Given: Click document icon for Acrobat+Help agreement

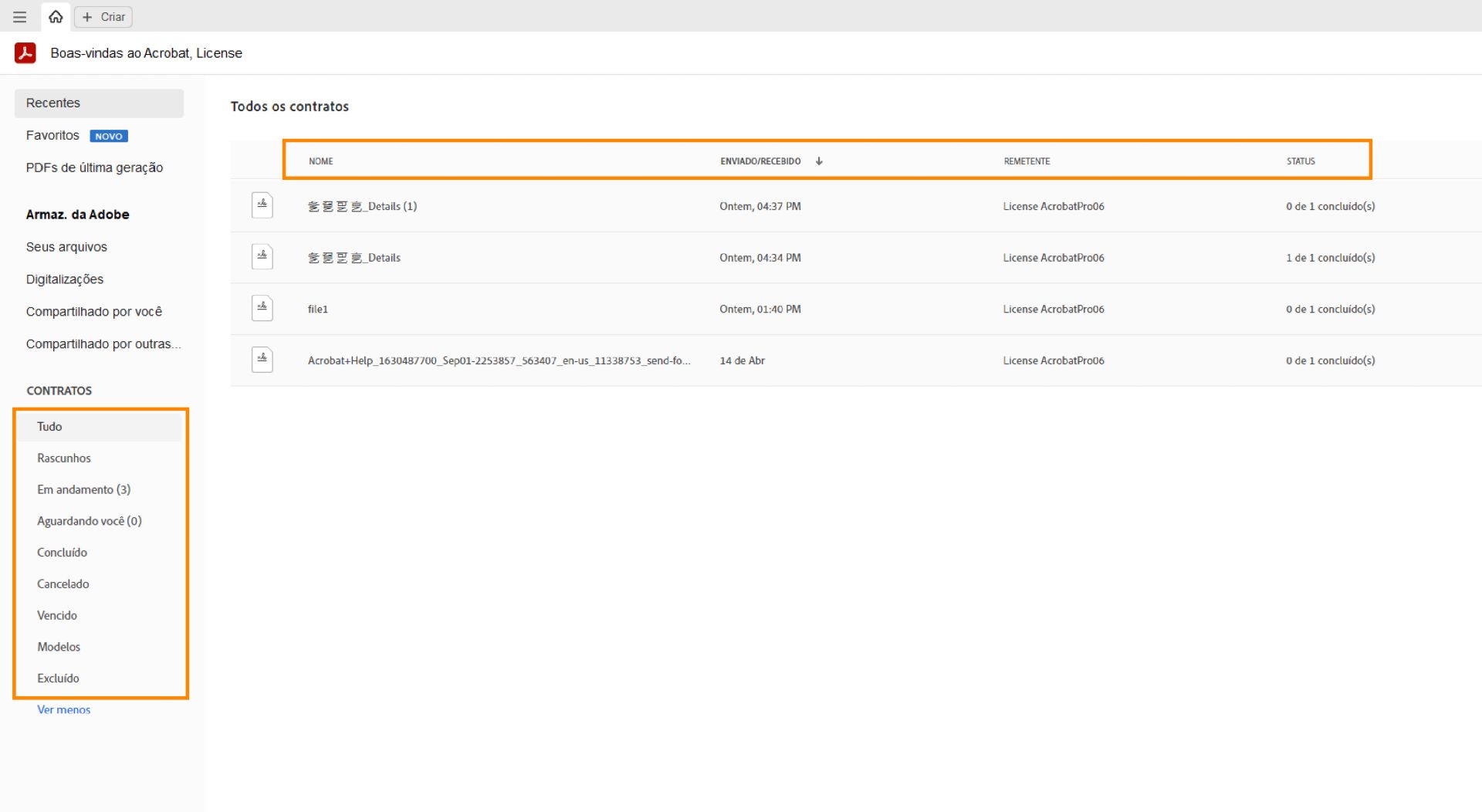Looking at the screenshot, I should coord(262,360).
